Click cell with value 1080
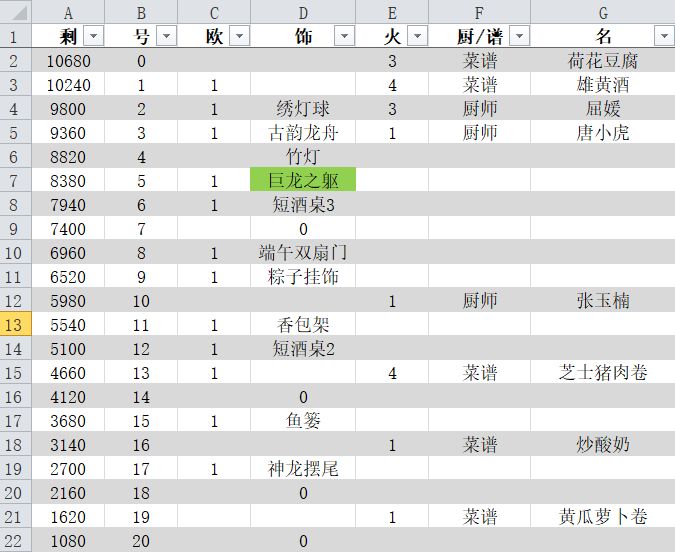The width and height of the screenshot is (675, 552). coord(68,540)
